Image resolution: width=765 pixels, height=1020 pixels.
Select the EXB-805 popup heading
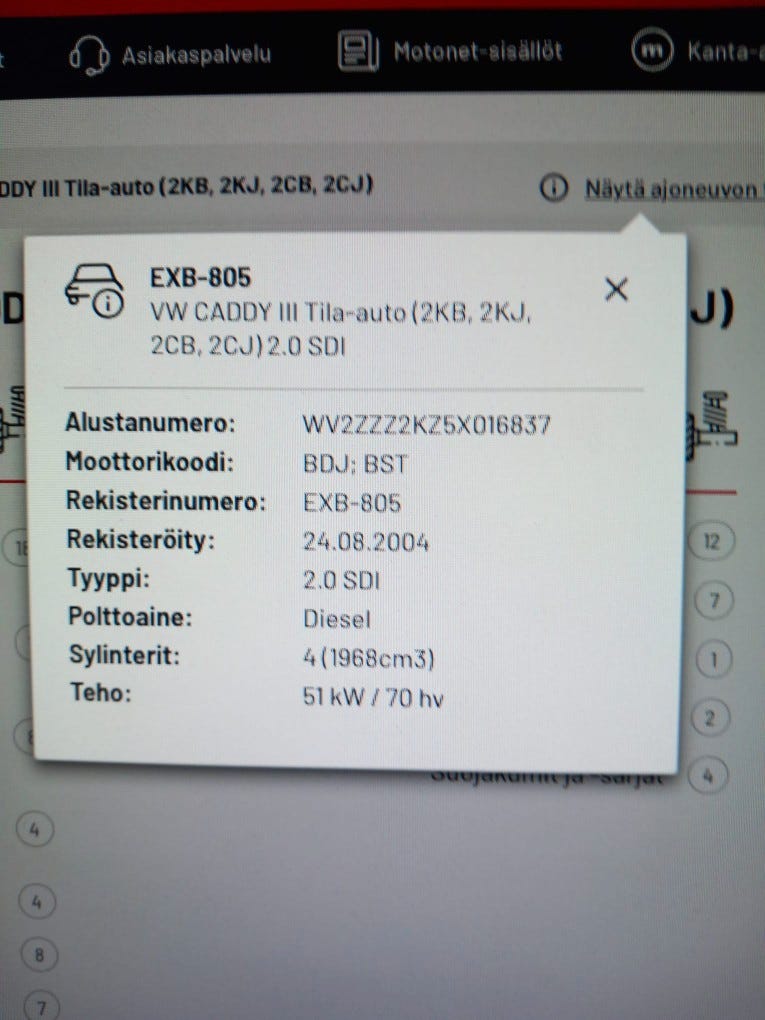[200, 278]
